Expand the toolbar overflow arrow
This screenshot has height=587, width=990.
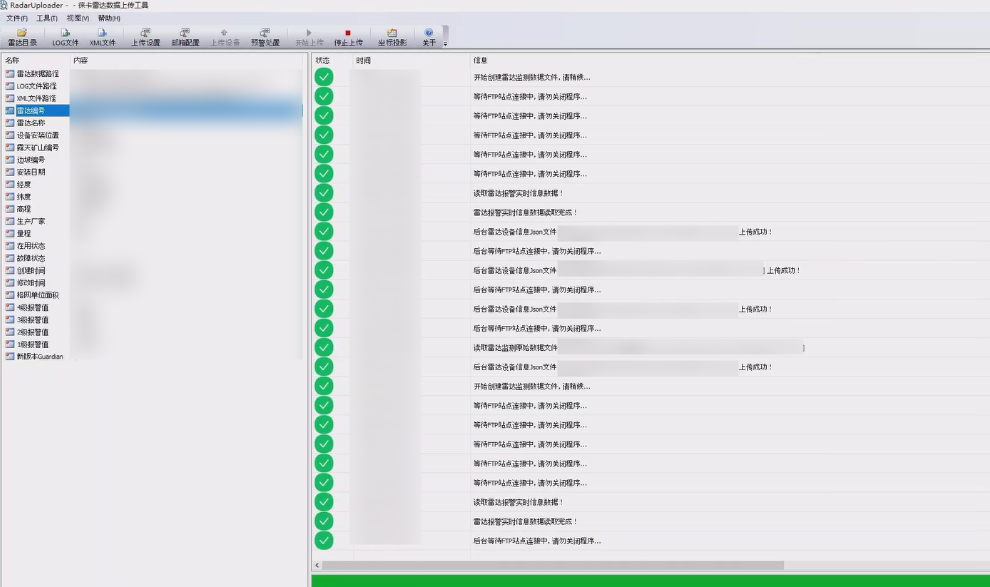point(445,43)
